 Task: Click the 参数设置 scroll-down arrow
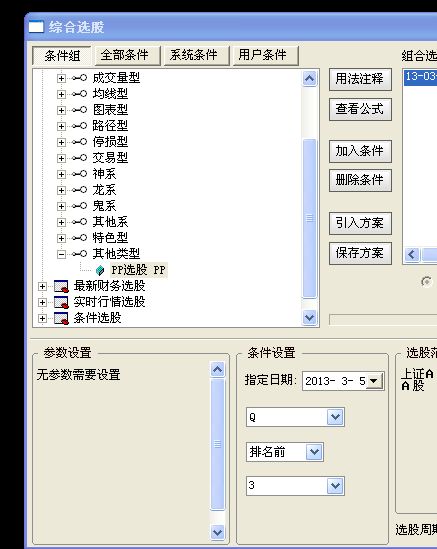(217, 533)
